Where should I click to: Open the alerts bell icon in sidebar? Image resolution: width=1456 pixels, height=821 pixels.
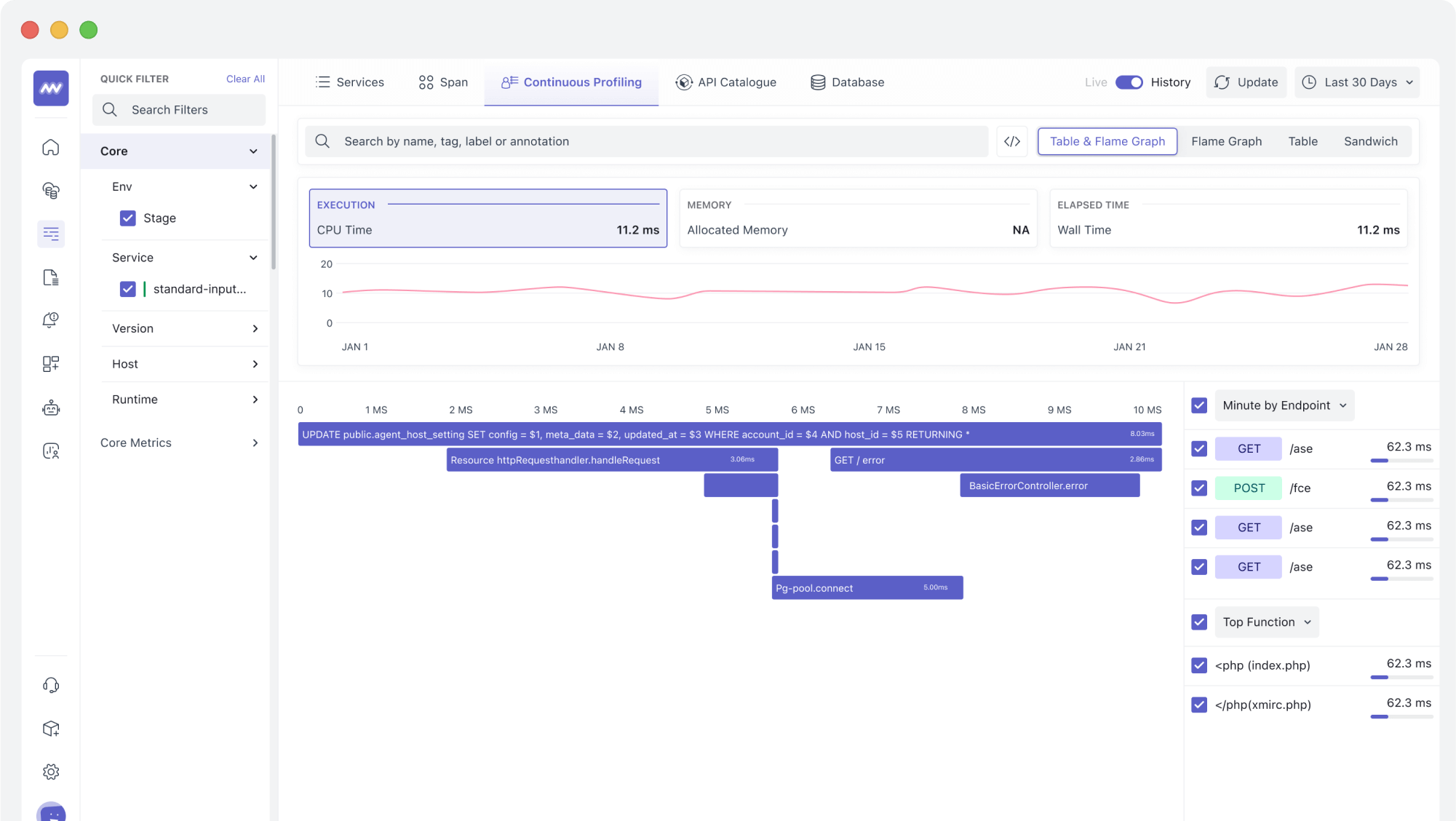coord(51,320)
